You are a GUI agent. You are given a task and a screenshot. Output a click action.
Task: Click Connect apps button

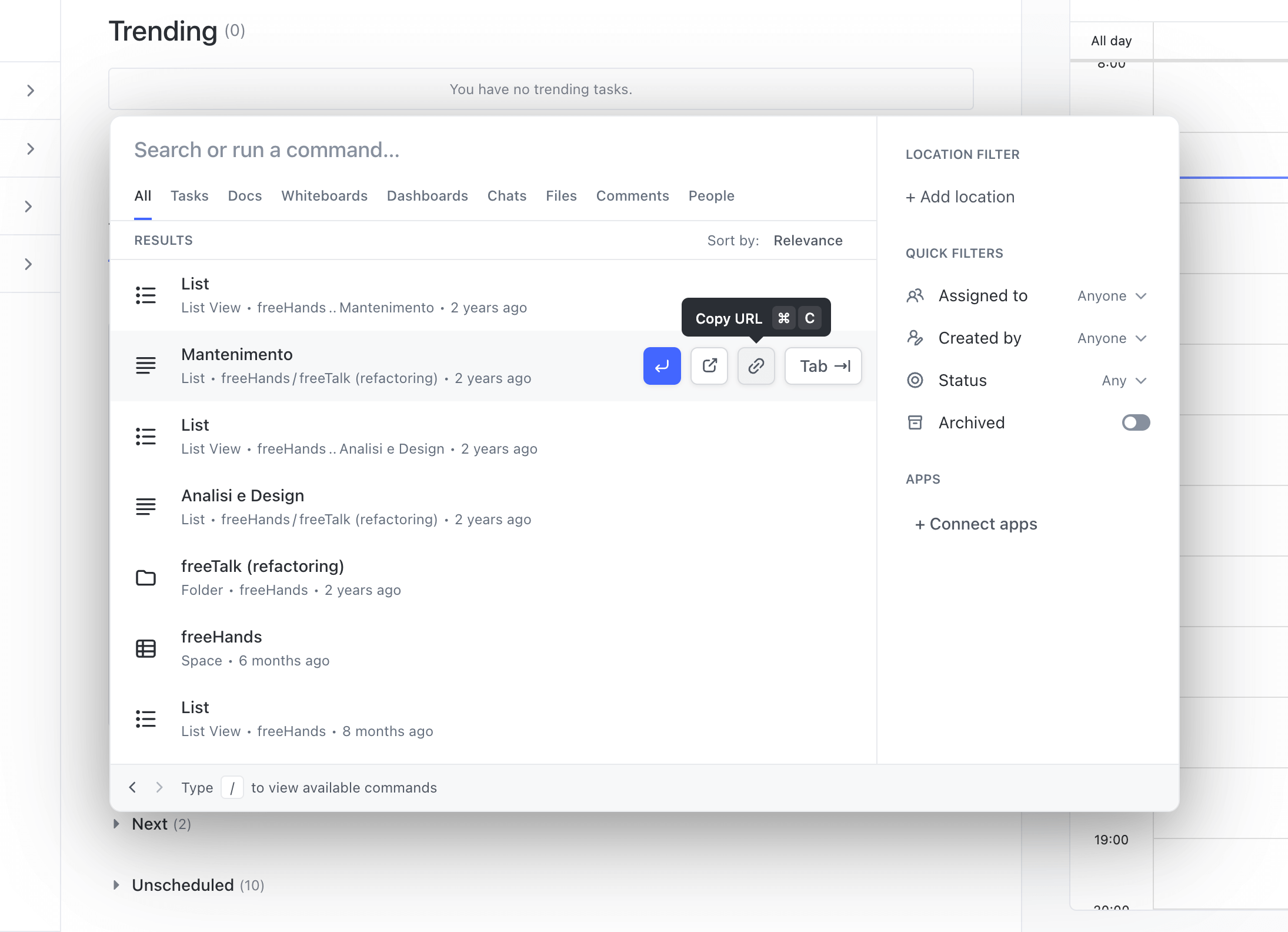(976, 524)
